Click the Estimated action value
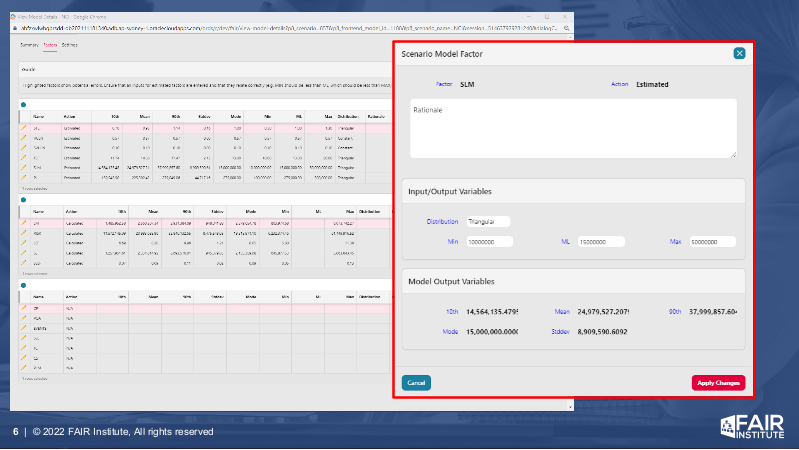Viewport: 799px width, 450px height. [x=652, y=85]
